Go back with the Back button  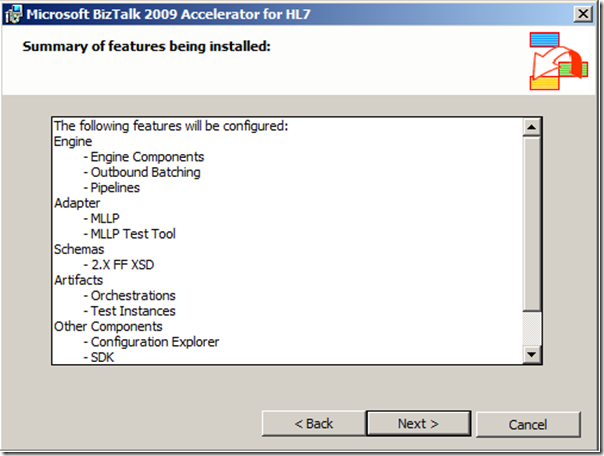click(x=314, y=424)
